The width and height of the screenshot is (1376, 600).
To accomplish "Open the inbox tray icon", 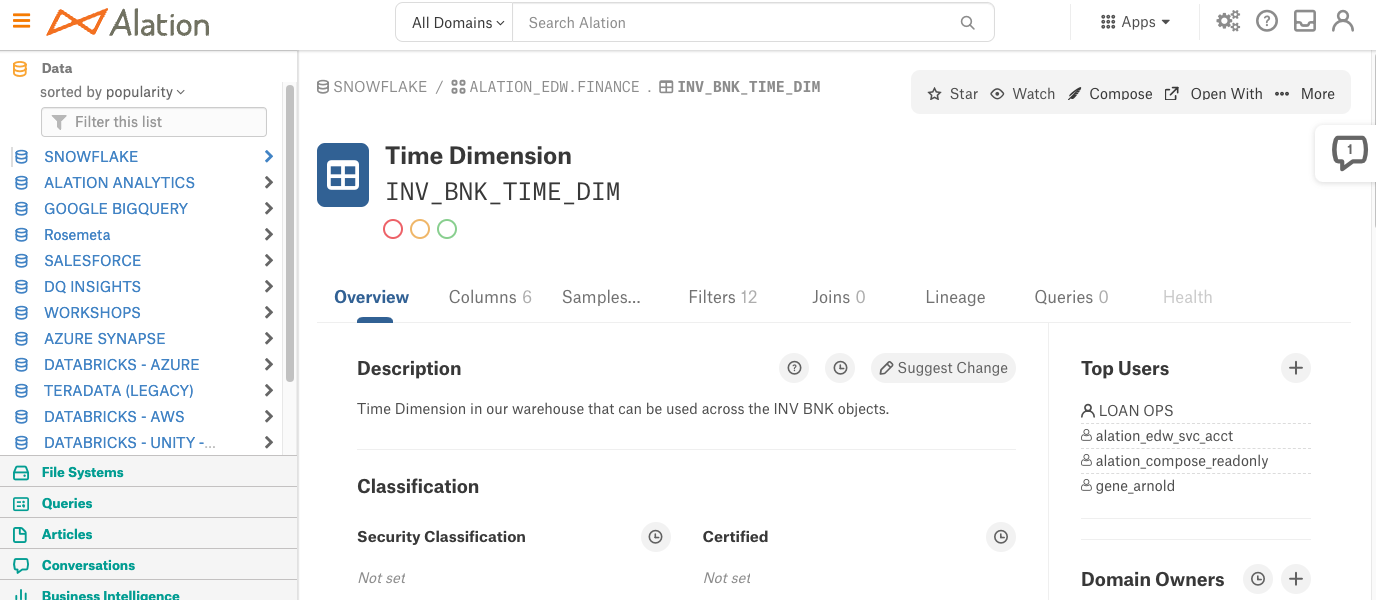I will click(x=1305, y=21).
